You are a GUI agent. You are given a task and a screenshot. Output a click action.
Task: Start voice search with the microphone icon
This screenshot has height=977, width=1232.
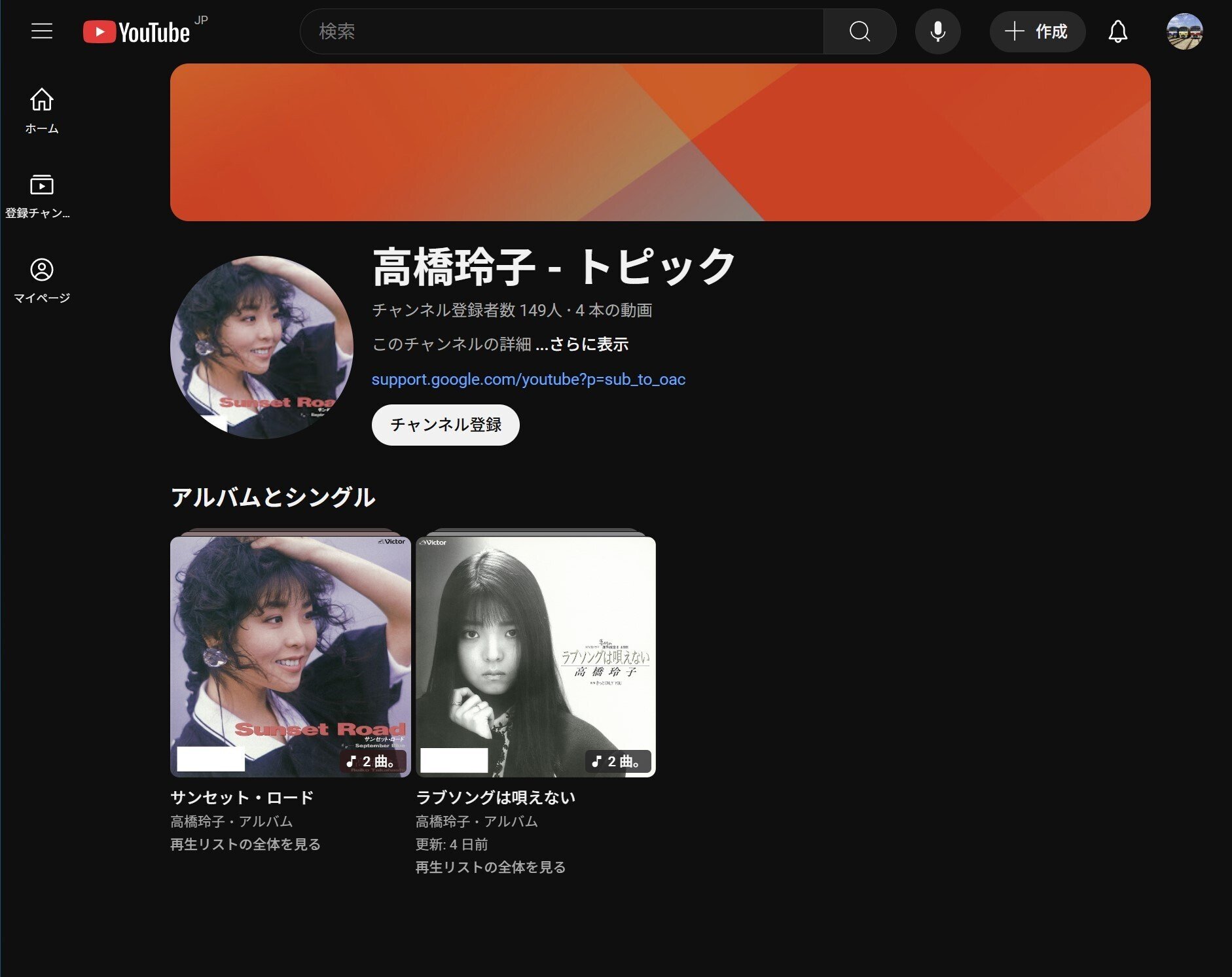click(937, 31)
